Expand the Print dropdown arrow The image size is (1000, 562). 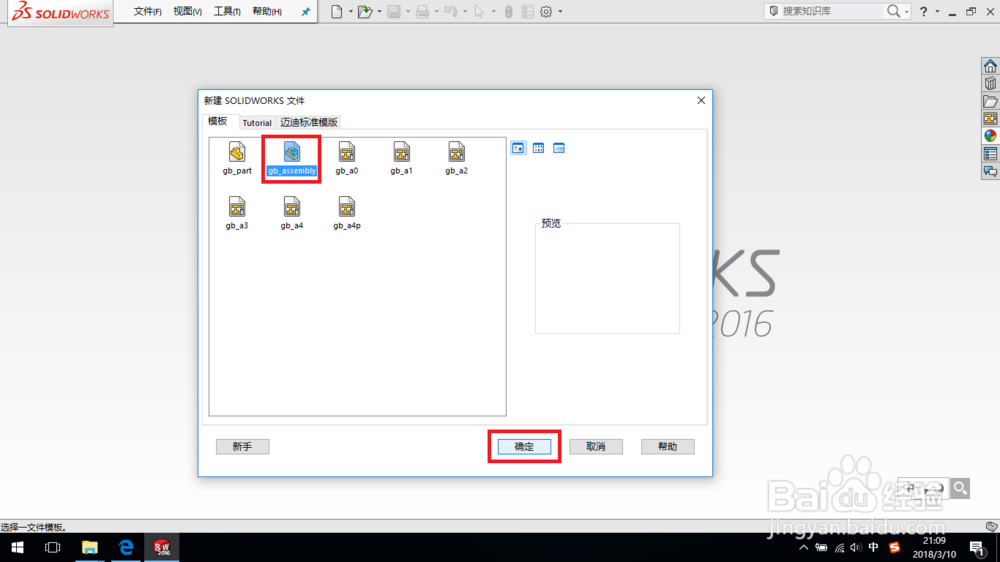436,11
